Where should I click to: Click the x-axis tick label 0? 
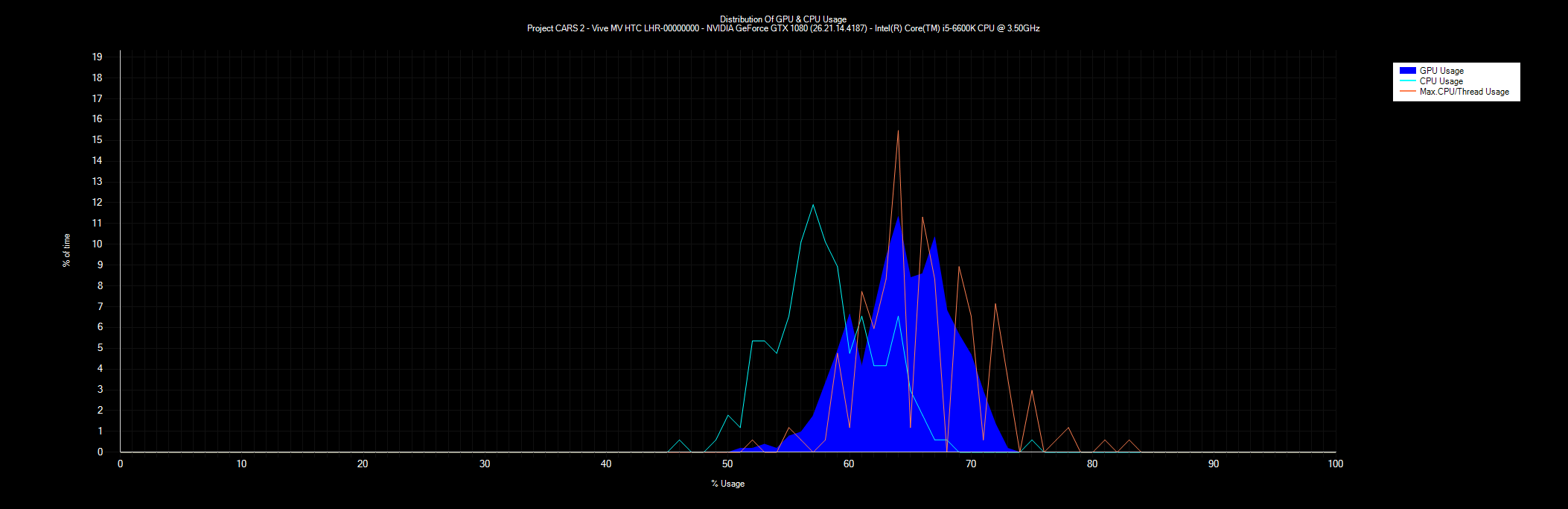[x=120, y=464]
